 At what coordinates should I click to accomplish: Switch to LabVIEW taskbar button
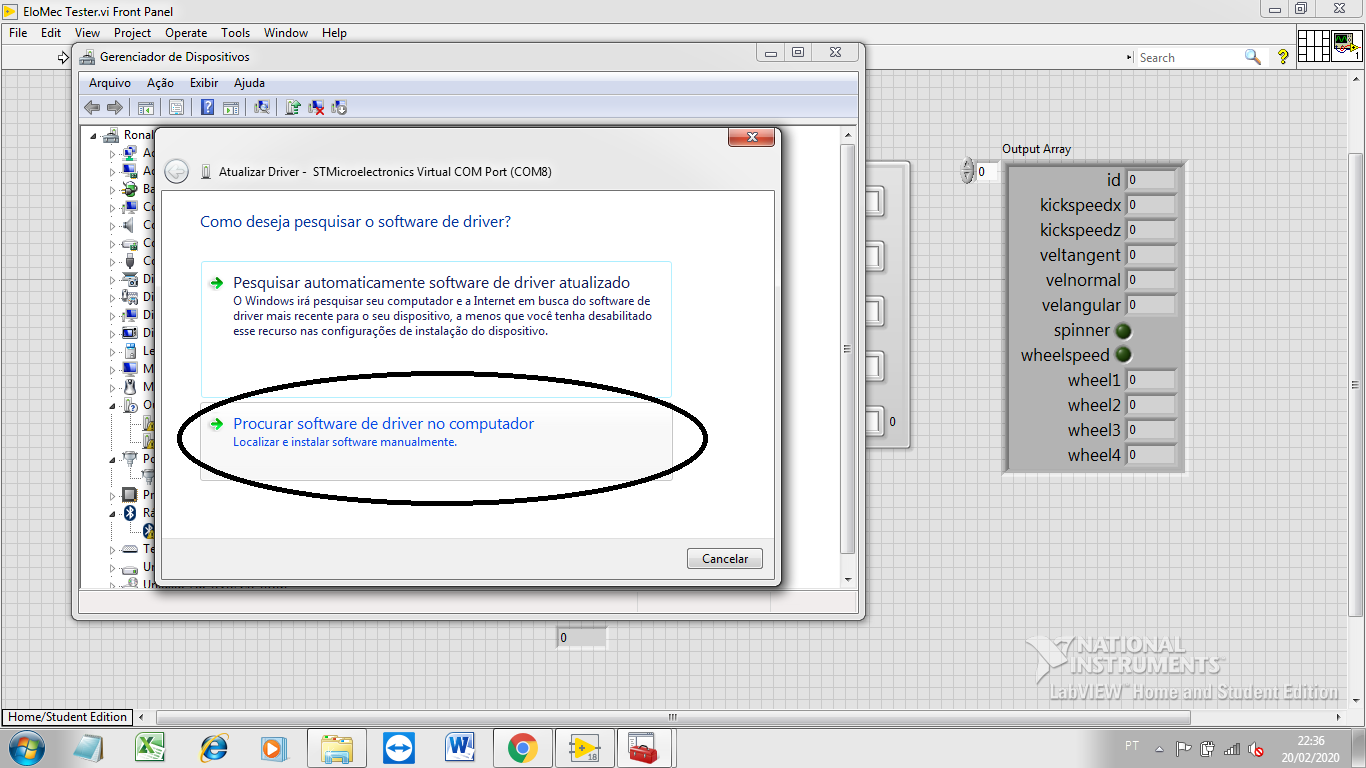pyautogui.click(x=584, y=747)
